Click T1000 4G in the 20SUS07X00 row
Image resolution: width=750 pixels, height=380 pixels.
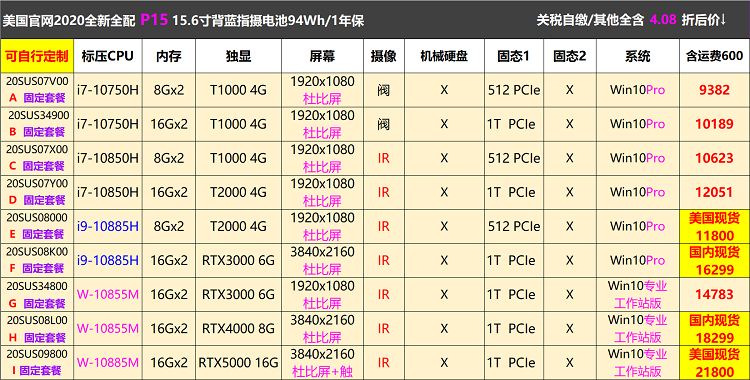239,158
